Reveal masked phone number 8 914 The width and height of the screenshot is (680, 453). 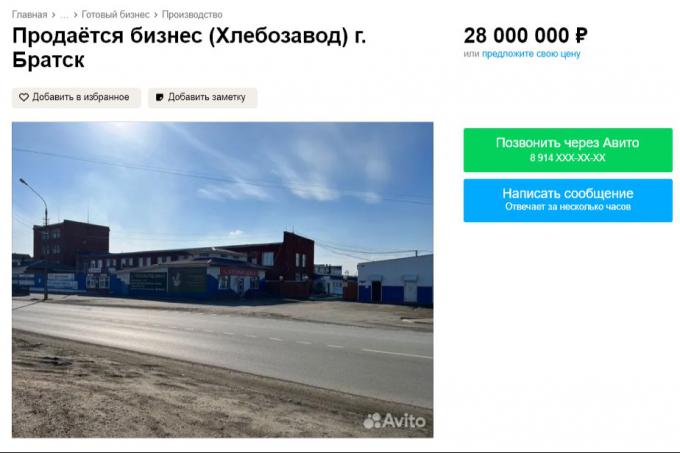click(567, 158)
